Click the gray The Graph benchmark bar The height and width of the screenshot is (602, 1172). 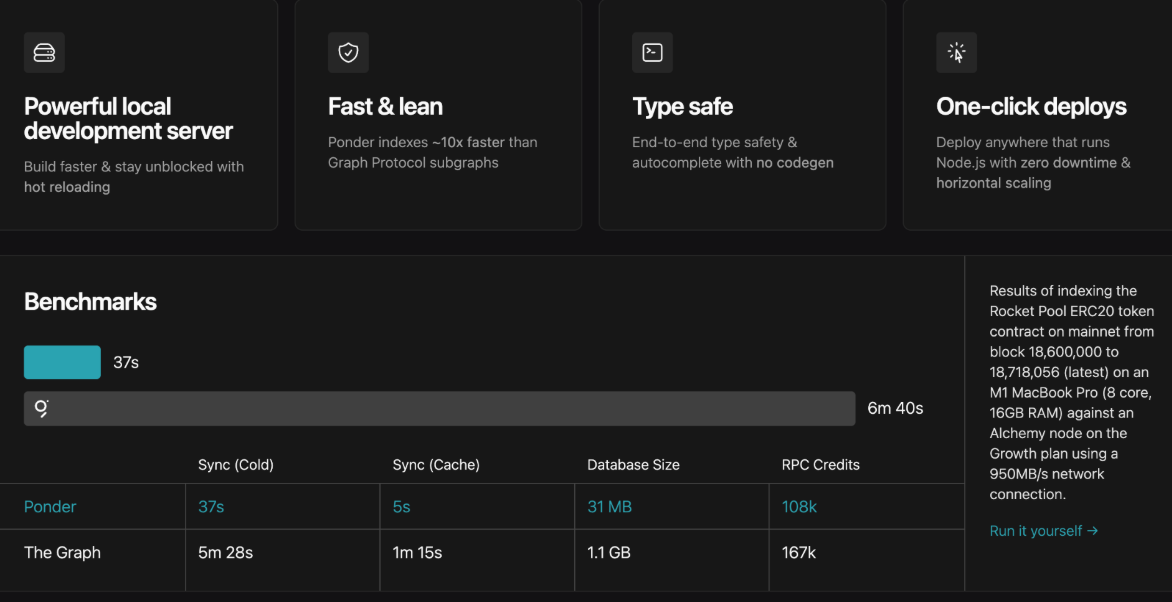click(x=440, y=408)
